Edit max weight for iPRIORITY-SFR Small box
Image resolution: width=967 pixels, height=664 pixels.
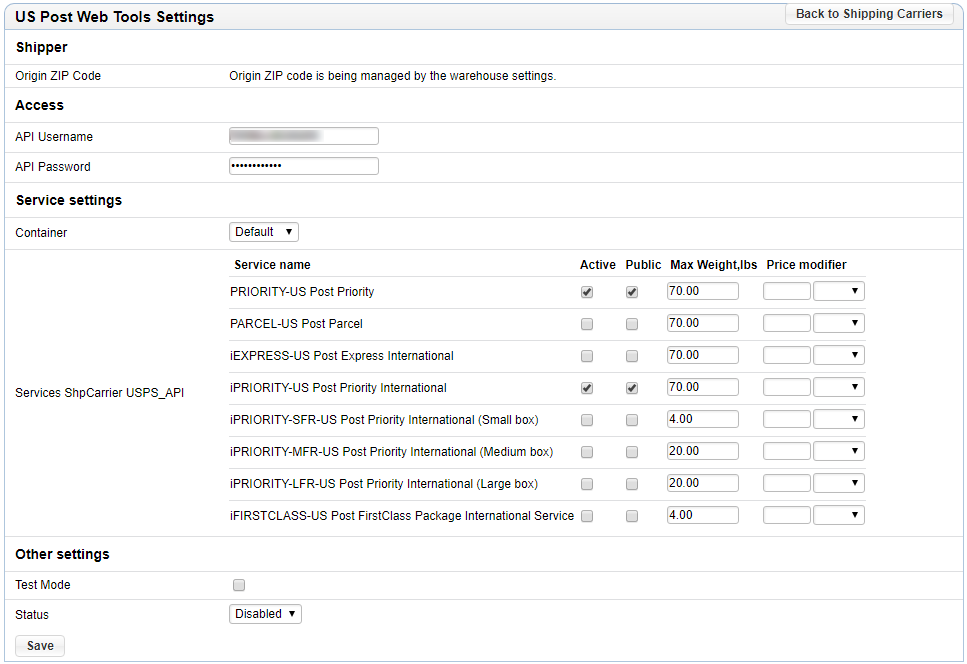(702, 419)
